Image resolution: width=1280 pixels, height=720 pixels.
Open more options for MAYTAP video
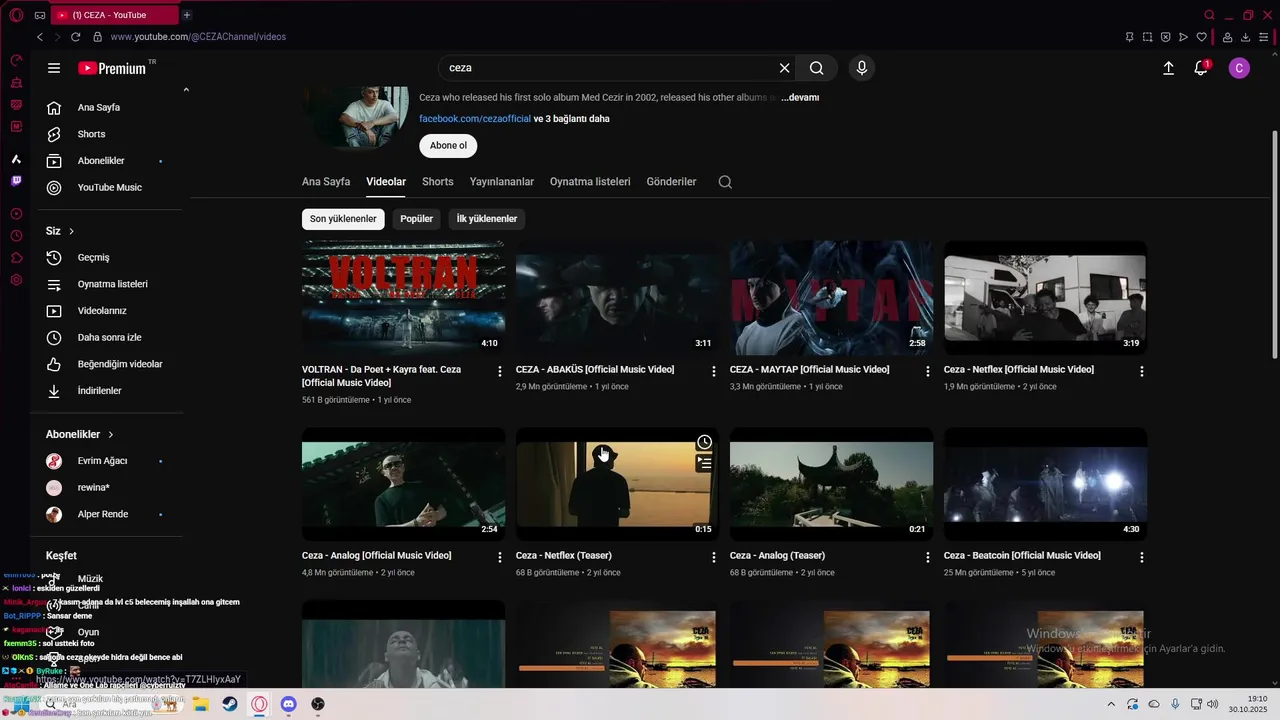pos(928,371)
